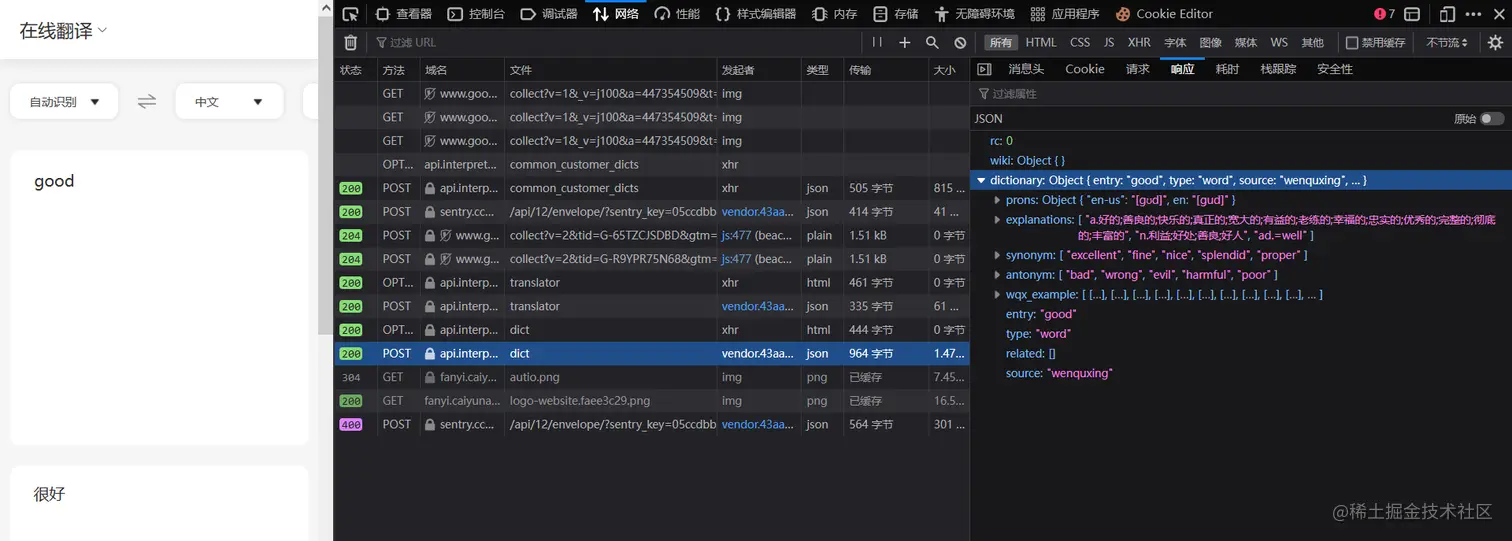Filter requests by 所有
This screenshot has height=541, width=1512.
tap(1000, 42)
